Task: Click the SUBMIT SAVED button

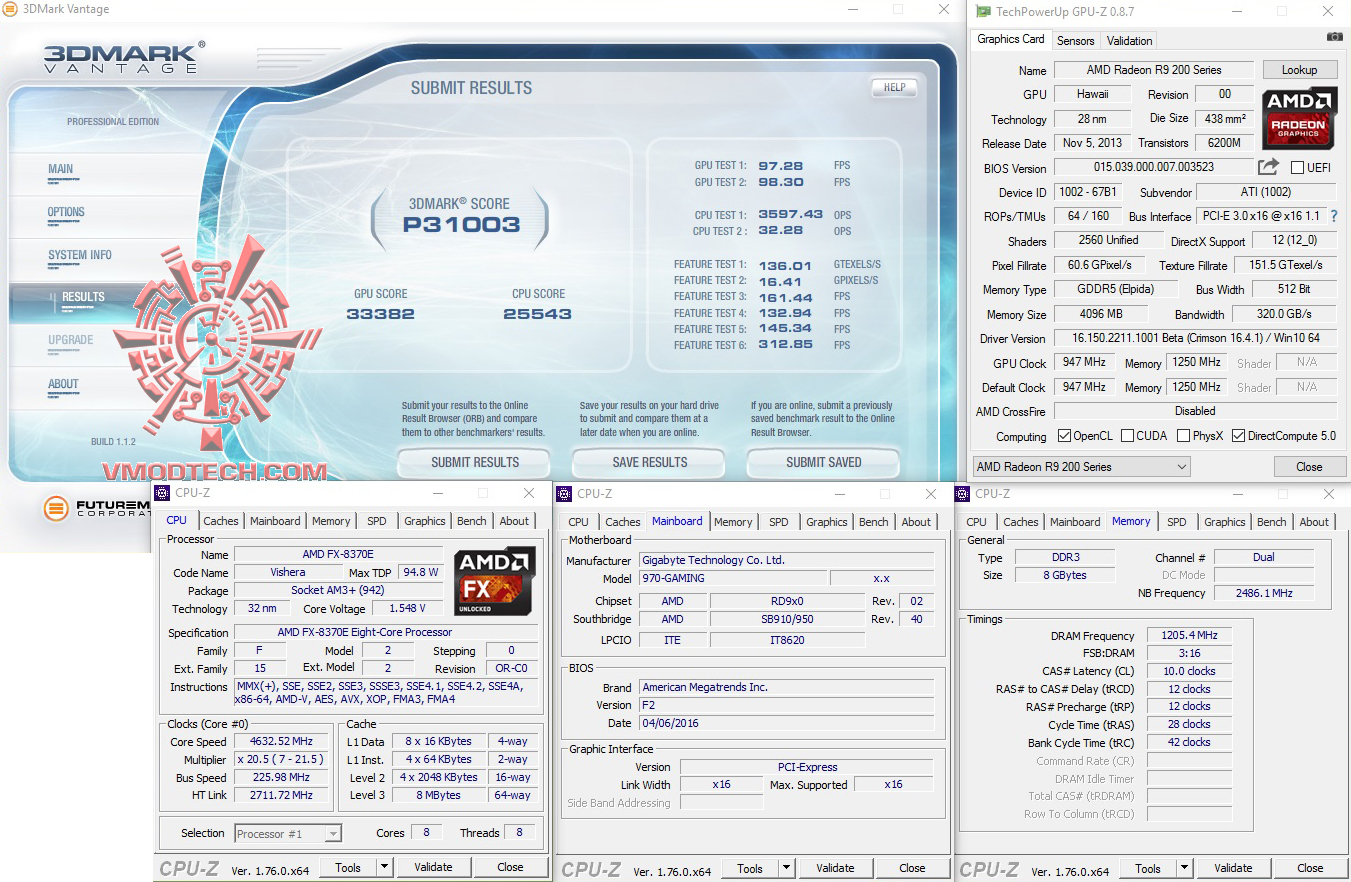Action: click(824, 462)
